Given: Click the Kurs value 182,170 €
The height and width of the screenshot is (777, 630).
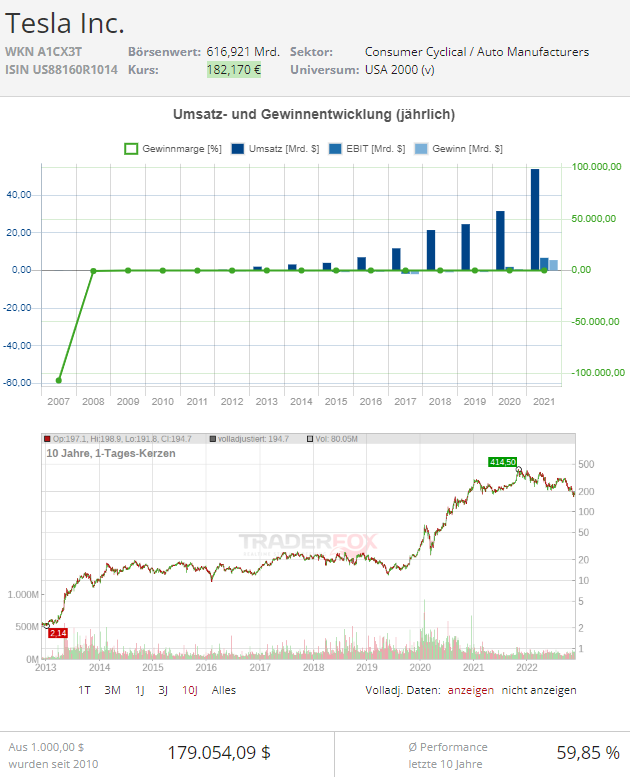Looking at the screenshot, I should pyautogui.click(x=233, y=69).
